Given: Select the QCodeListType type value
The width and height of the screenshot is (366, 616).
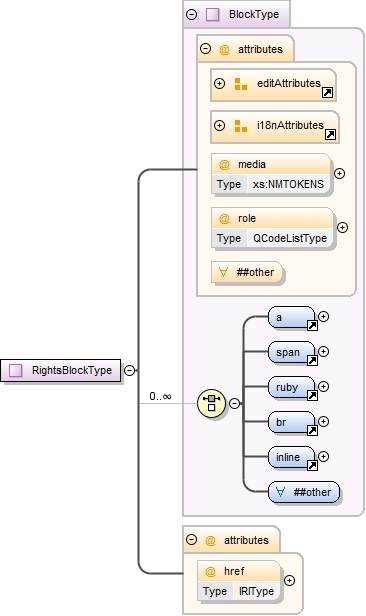Looking at the screenshot, I should click(x=290, y=238).
